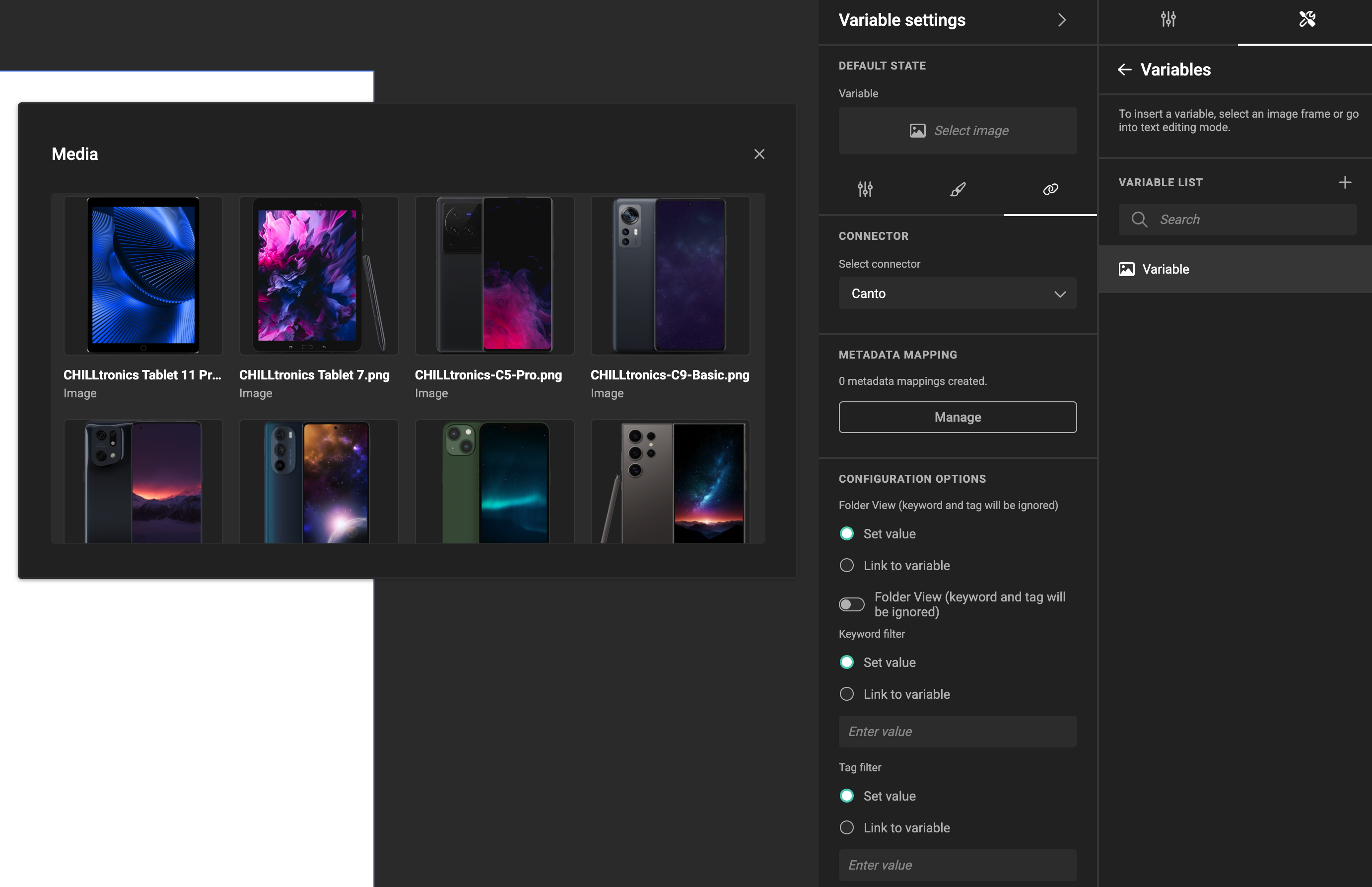The width and height of the screenshot is (1372, 887).
Task: Select the green aurora phone thumbnail
Action: (x=494, y=482)
